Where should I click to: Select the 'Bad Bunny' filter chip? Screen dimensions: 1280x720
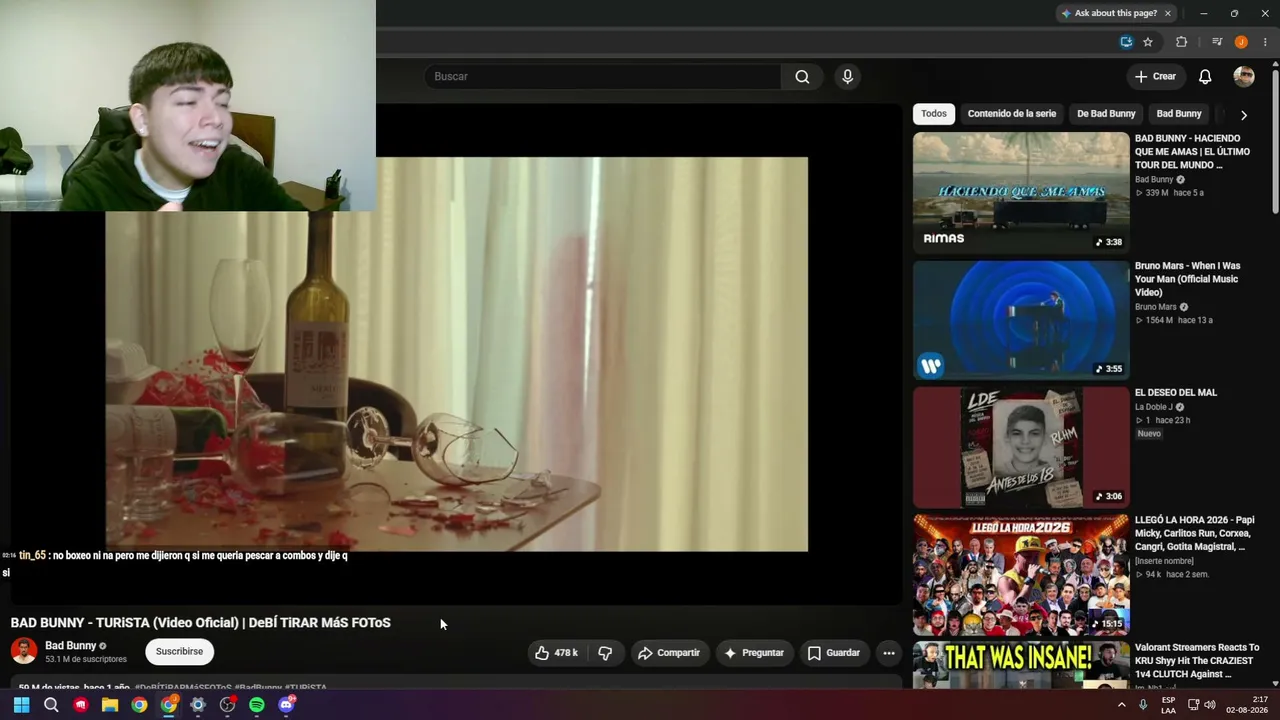1179,114
